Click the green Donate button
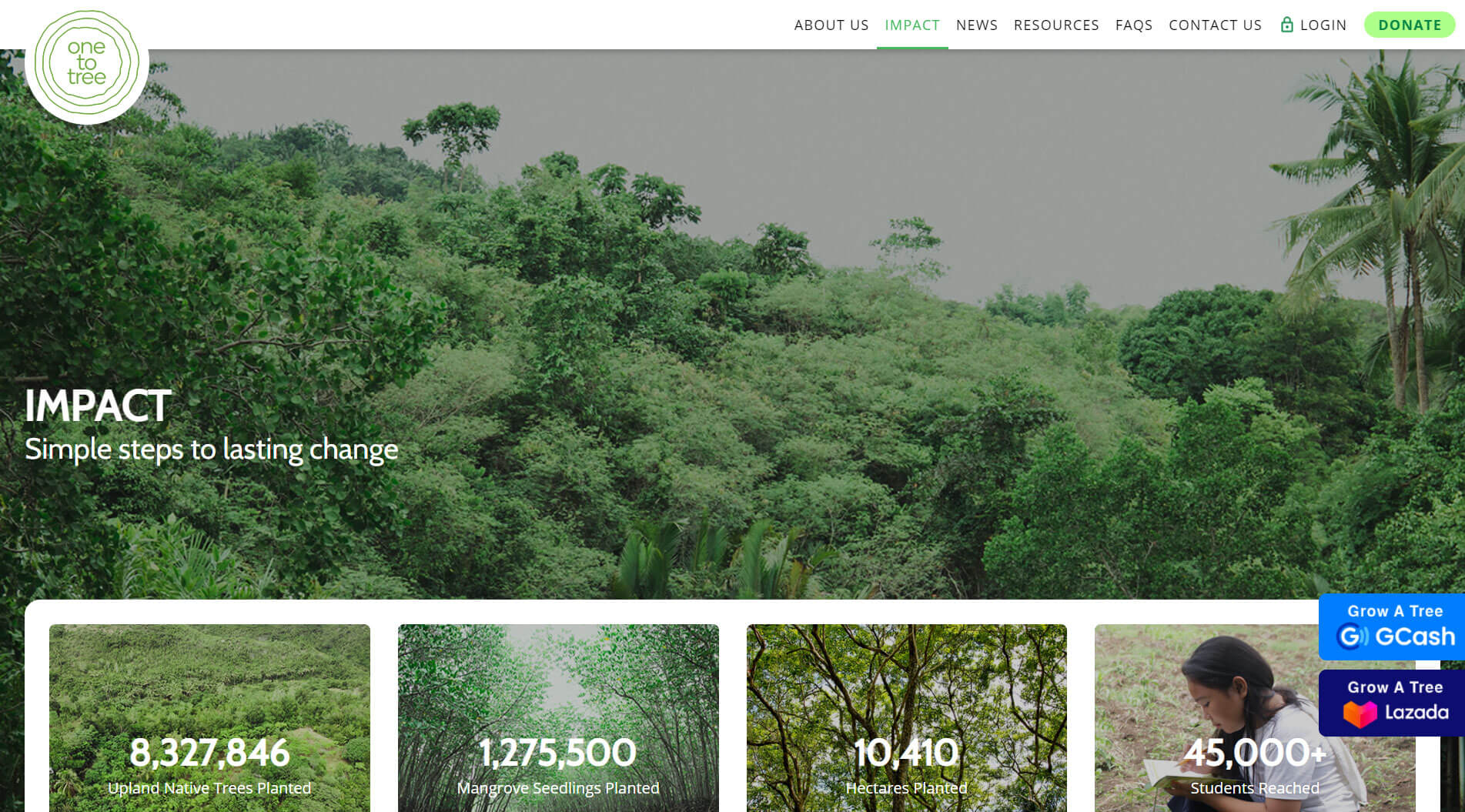 1410,25
